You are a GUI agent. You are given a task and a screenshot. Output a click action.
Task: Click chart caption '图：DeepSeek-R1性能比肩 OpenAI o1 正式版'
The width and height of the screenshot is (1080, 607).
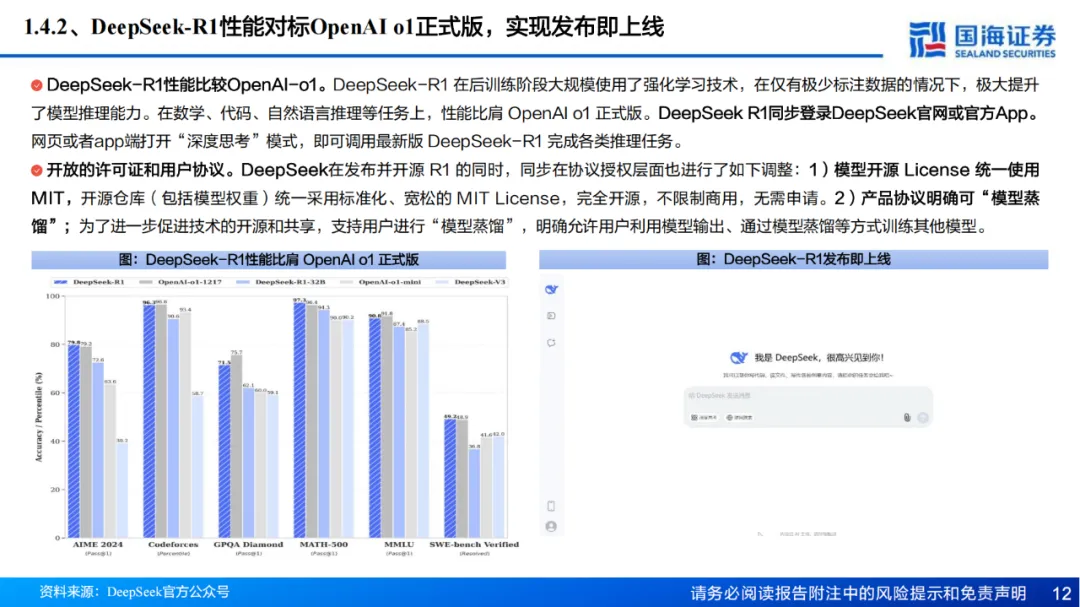click(x=269, y=260)
